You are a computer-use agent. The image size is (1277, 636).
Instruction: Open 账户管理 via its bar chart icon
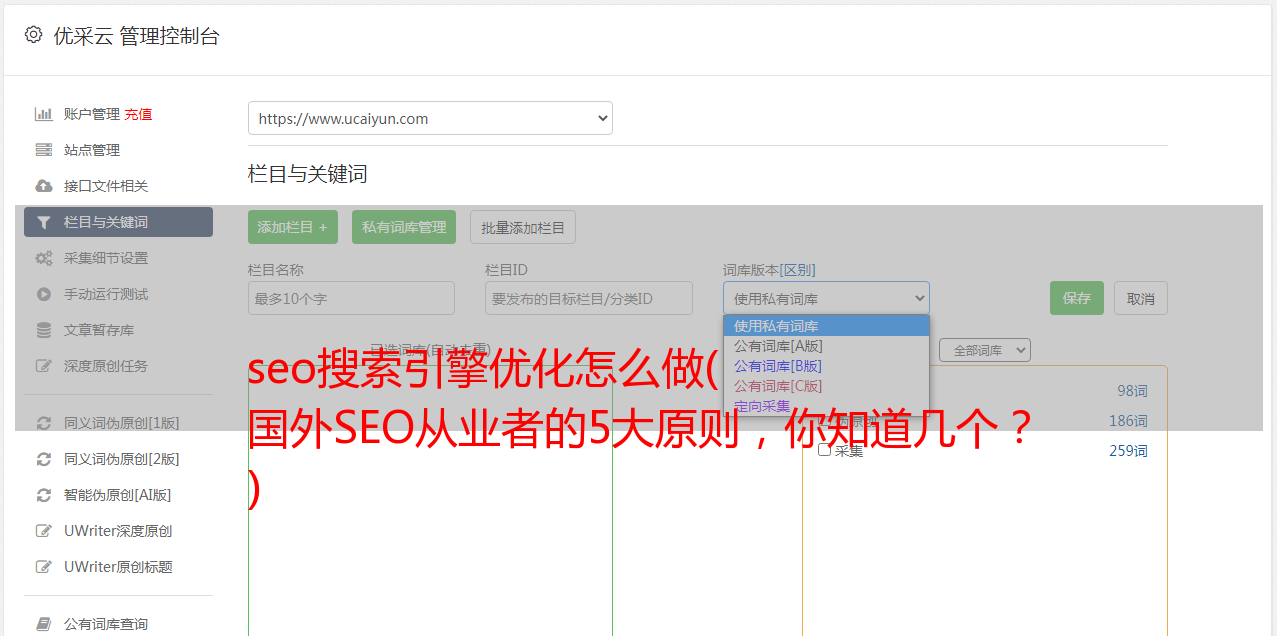(x=43, y=114)
